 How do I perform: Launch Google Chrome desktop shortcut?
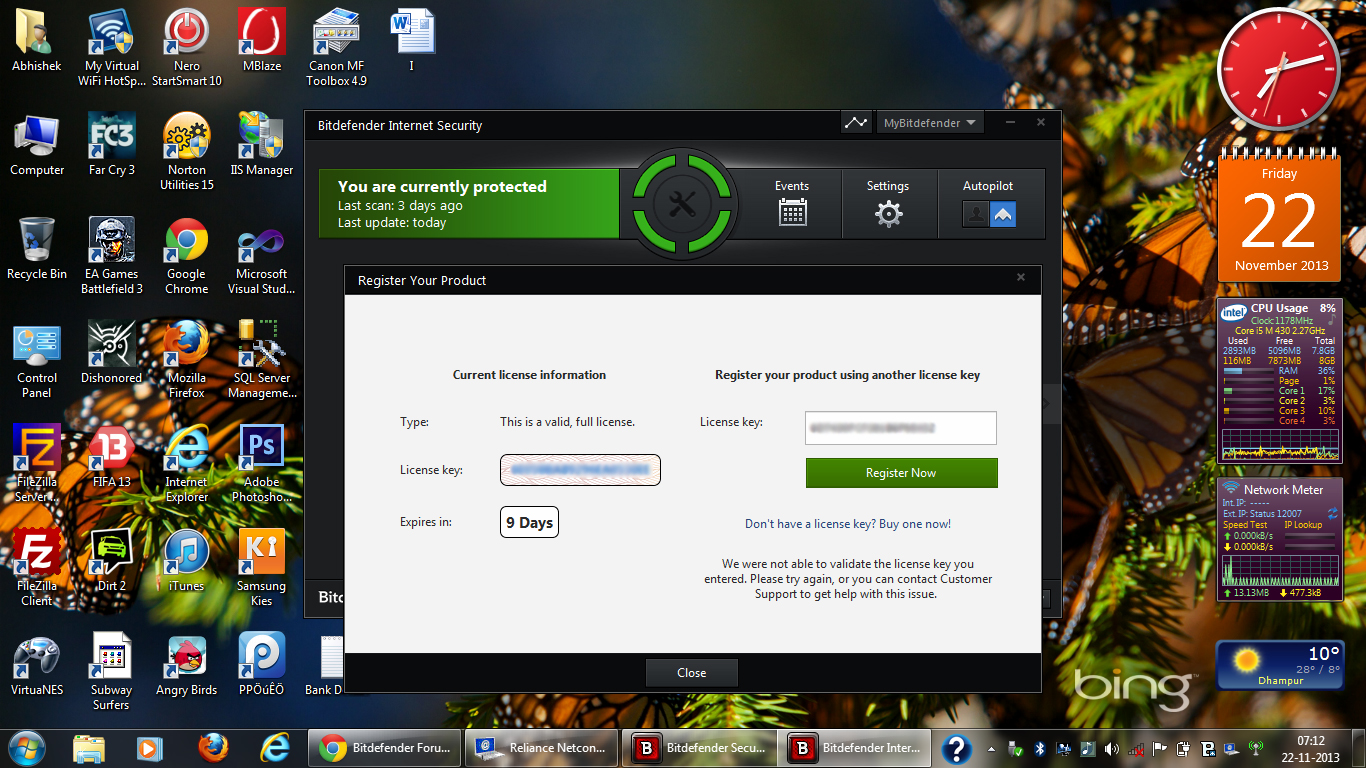tap(187, 255)
